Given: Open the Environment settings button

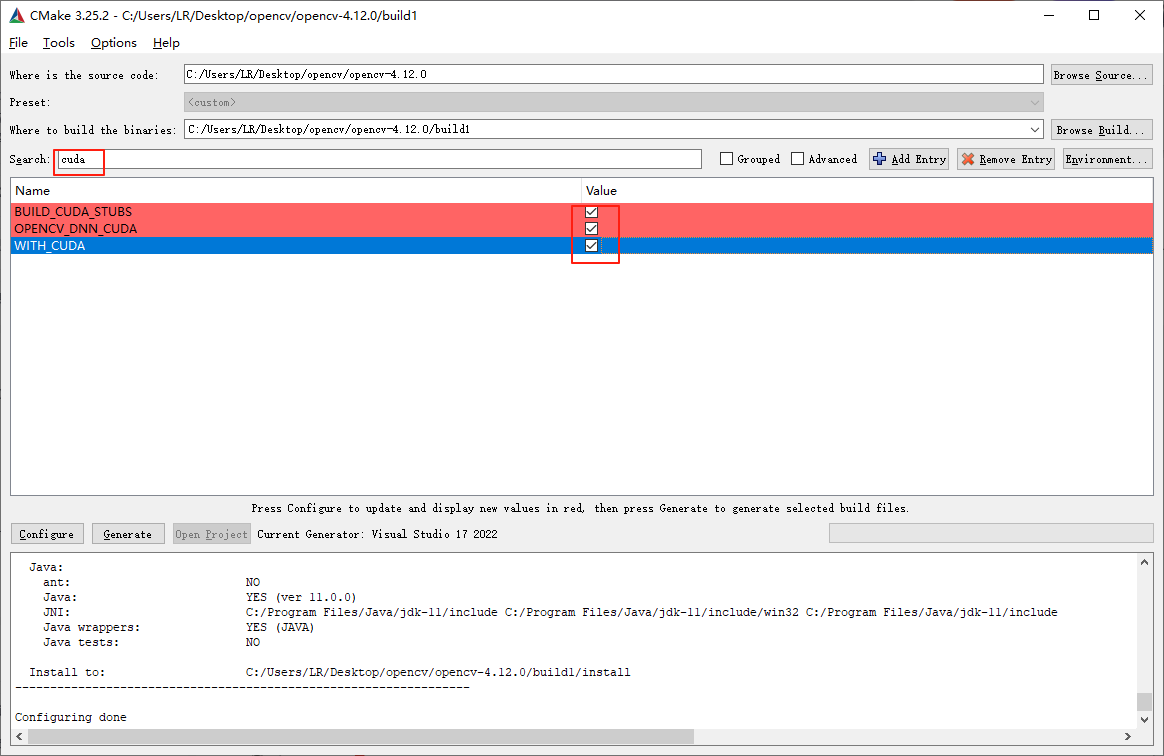Looking at the screenshot, I should pyautogui.click(x=1108, y=159).
